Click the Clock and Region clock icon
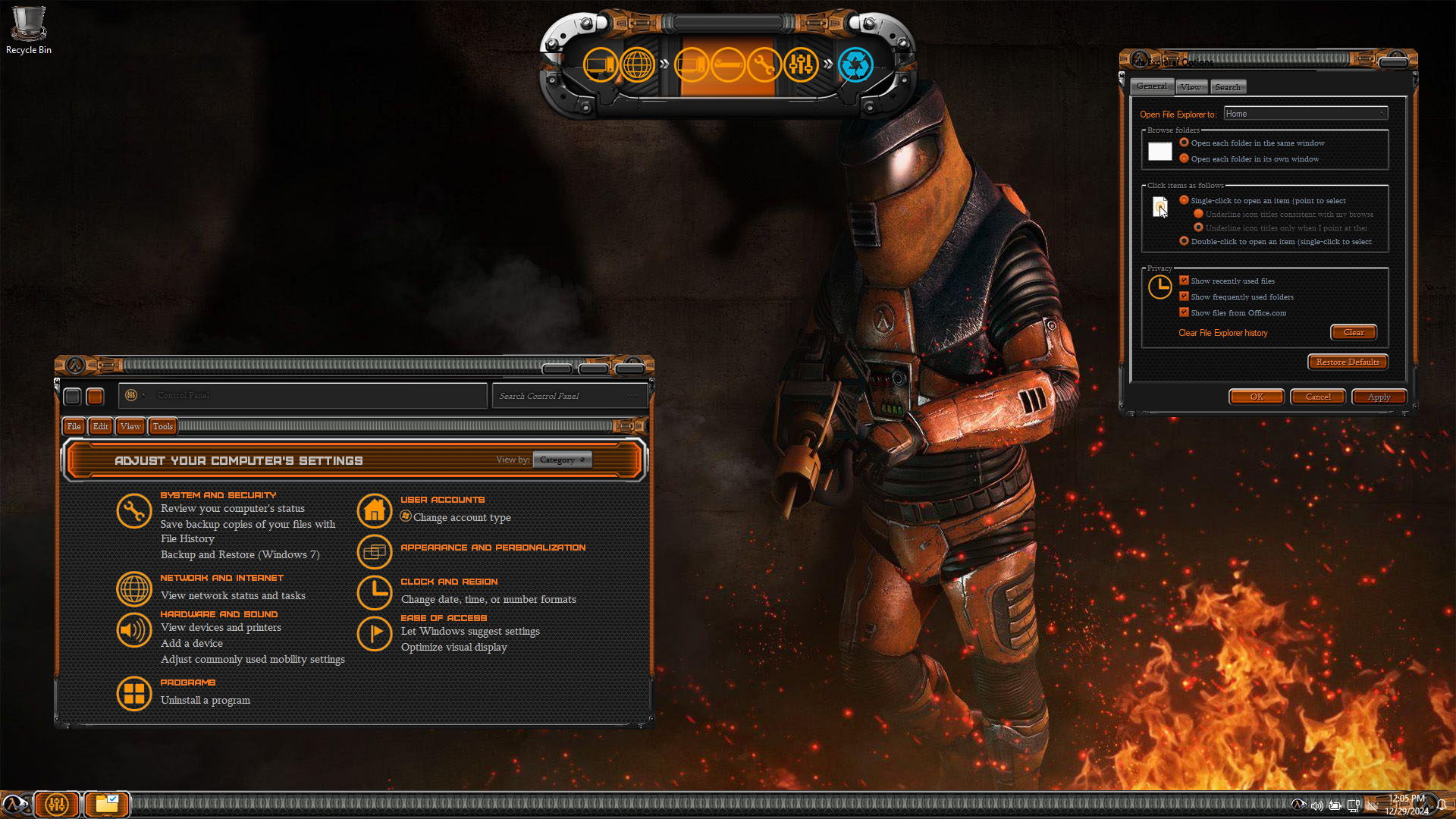 pyautogui.click(x=374, y=592)
